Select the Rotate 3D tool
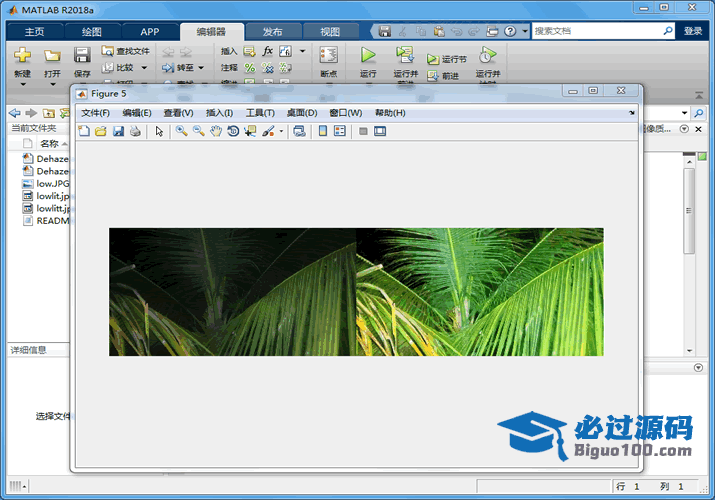This screenshot has height=500, width=715. coord(233,131)
